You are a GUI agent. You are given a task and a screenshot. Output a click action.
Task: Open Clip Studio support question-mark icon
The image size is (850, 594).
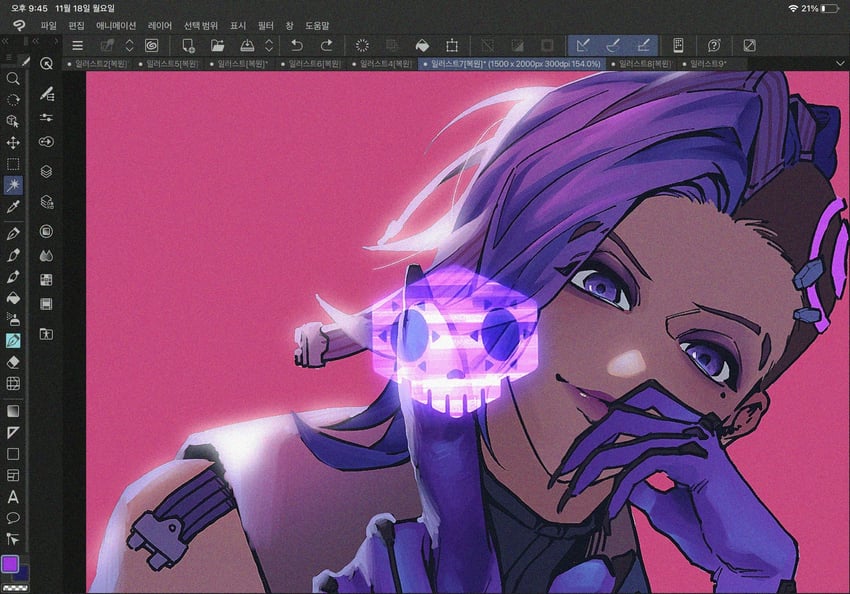pos(714,46)
